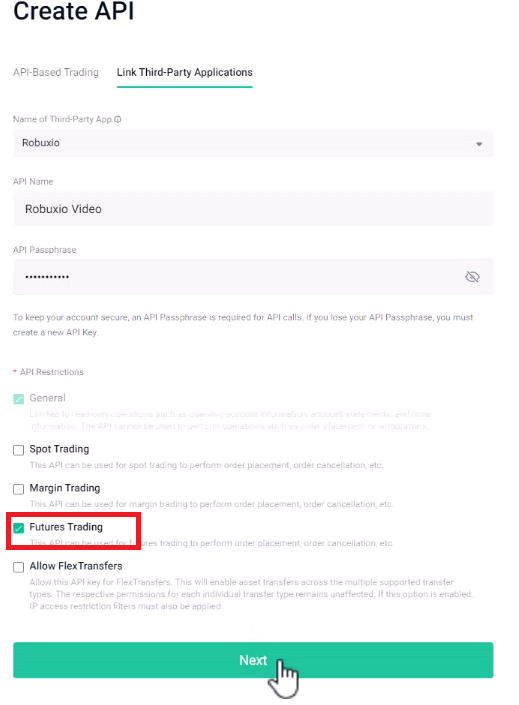The height and width of the screenshot is (705, 519).
Task: Click the Spot Trading label text
Action: (59, 449)
